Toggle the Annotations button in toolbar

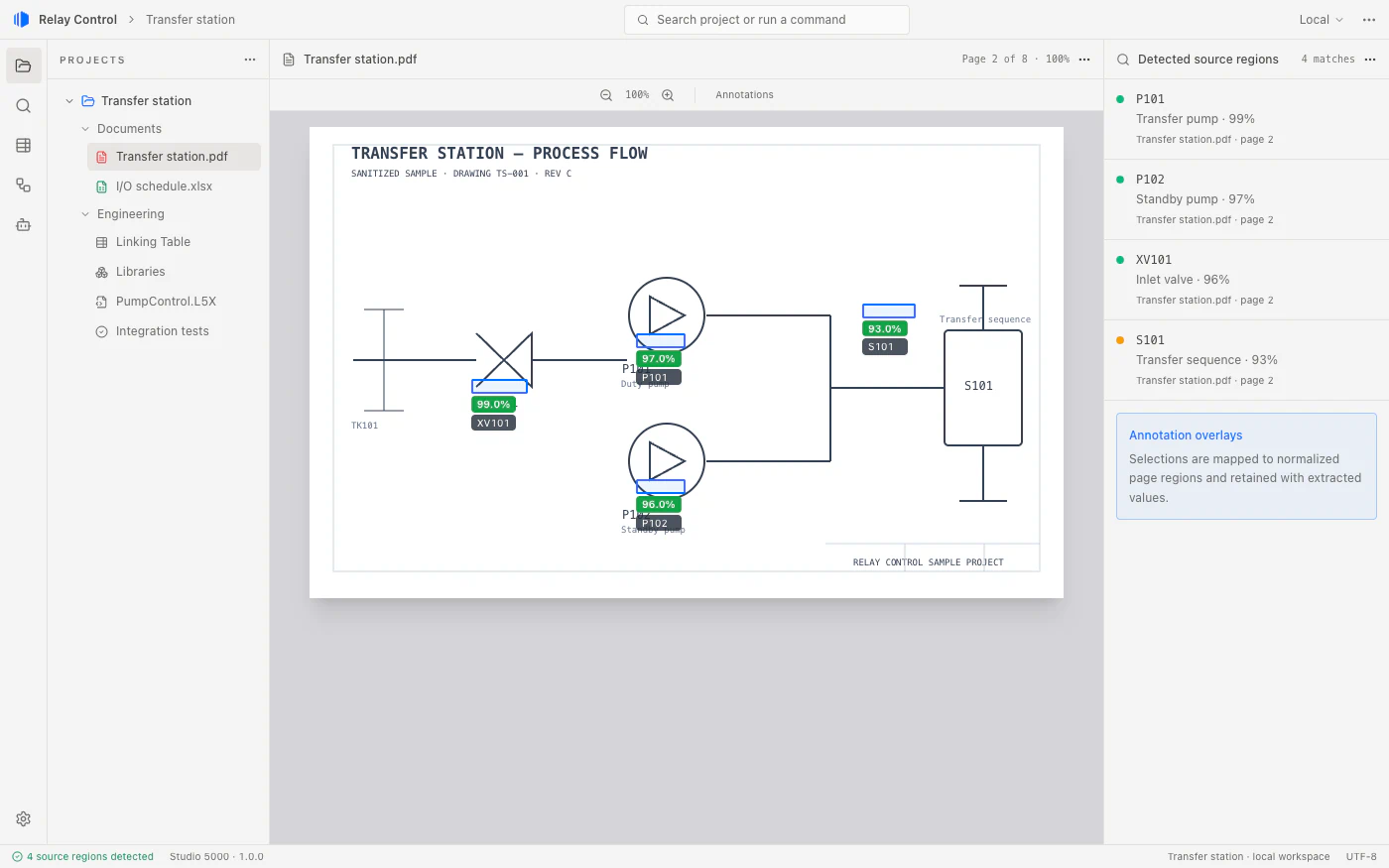[x=744, y=95]
